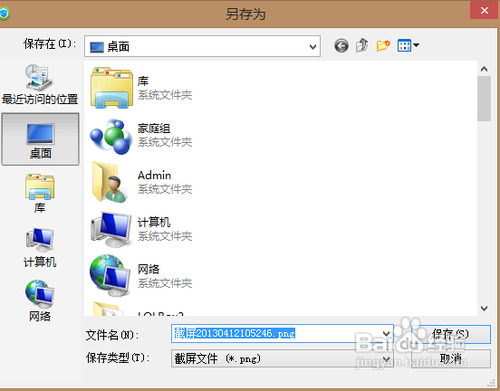Image resolution: width=500 pixels, height=391 pixels.
Task: Click the 取消 button
Action: tap(451, 359)
